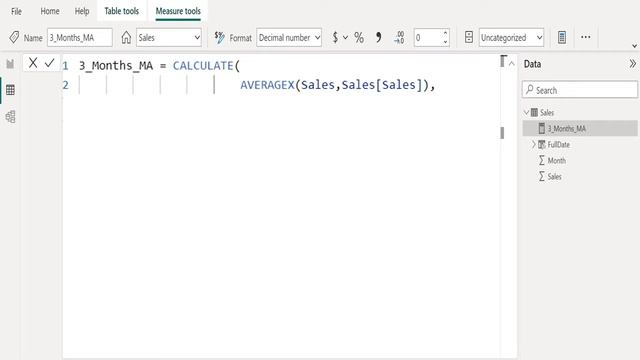Click the Home table icon
The image size is (640, 360).
pos(126,38)
